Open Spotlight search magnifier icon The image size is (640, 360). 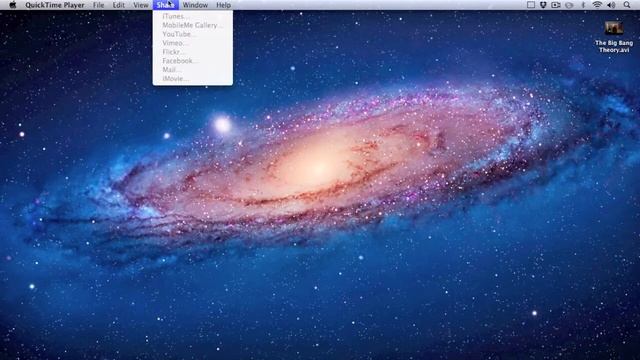coord(627,5)
